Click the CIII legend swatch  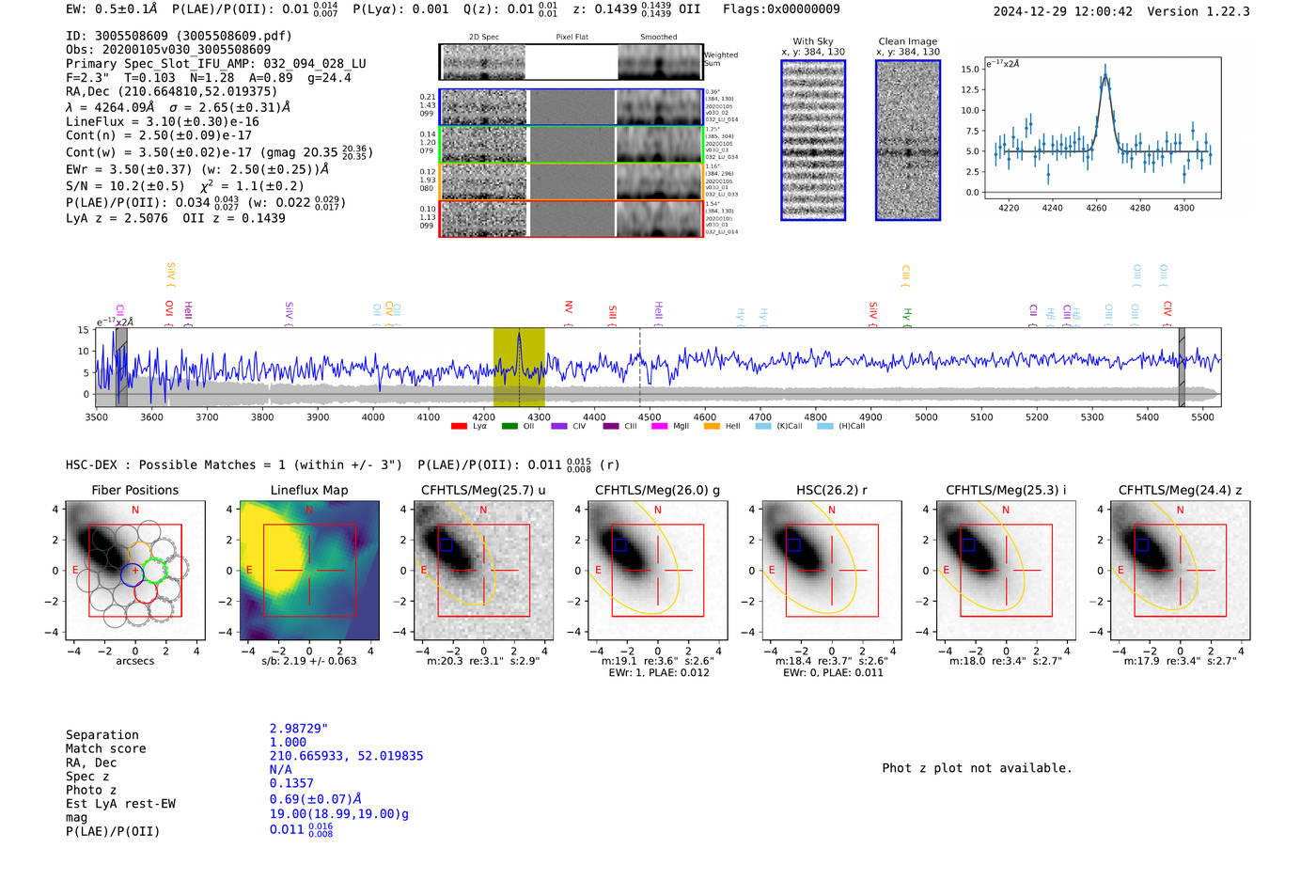click(x=611, y=427)
